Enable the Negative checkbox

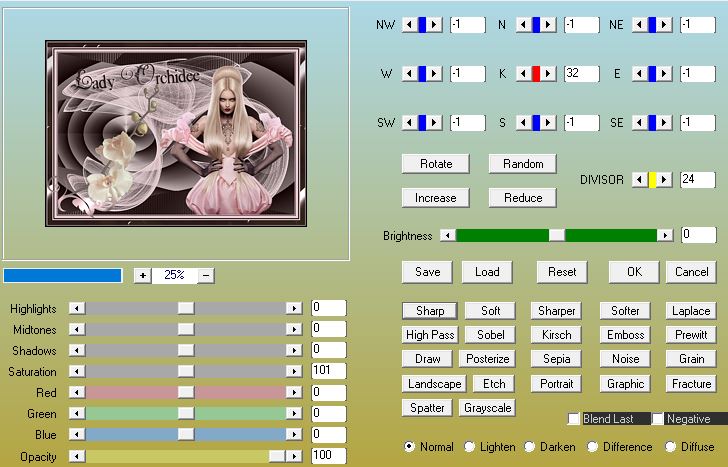(657, 419)
